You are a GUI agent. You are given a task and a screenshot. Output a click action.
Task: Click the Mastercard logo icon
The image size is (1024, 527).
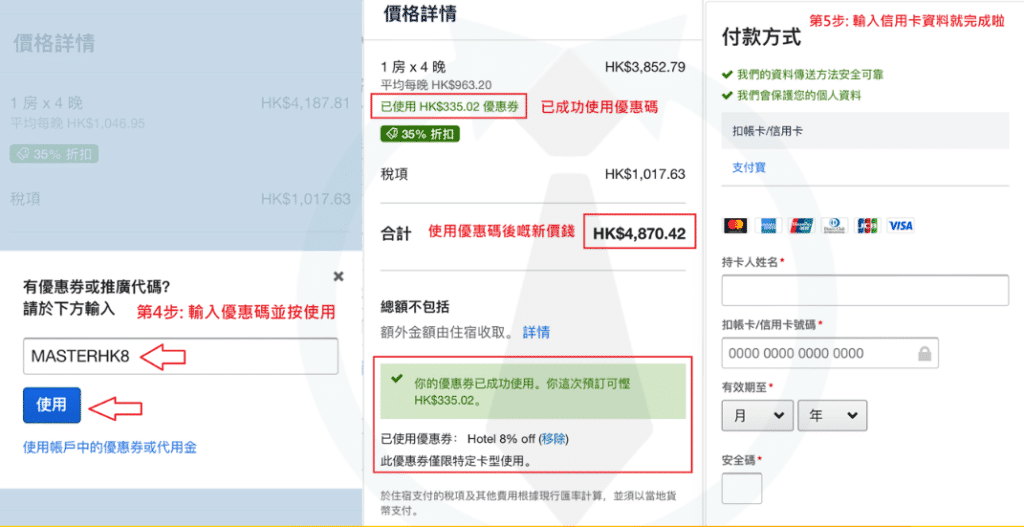click(x=736, y=225)
